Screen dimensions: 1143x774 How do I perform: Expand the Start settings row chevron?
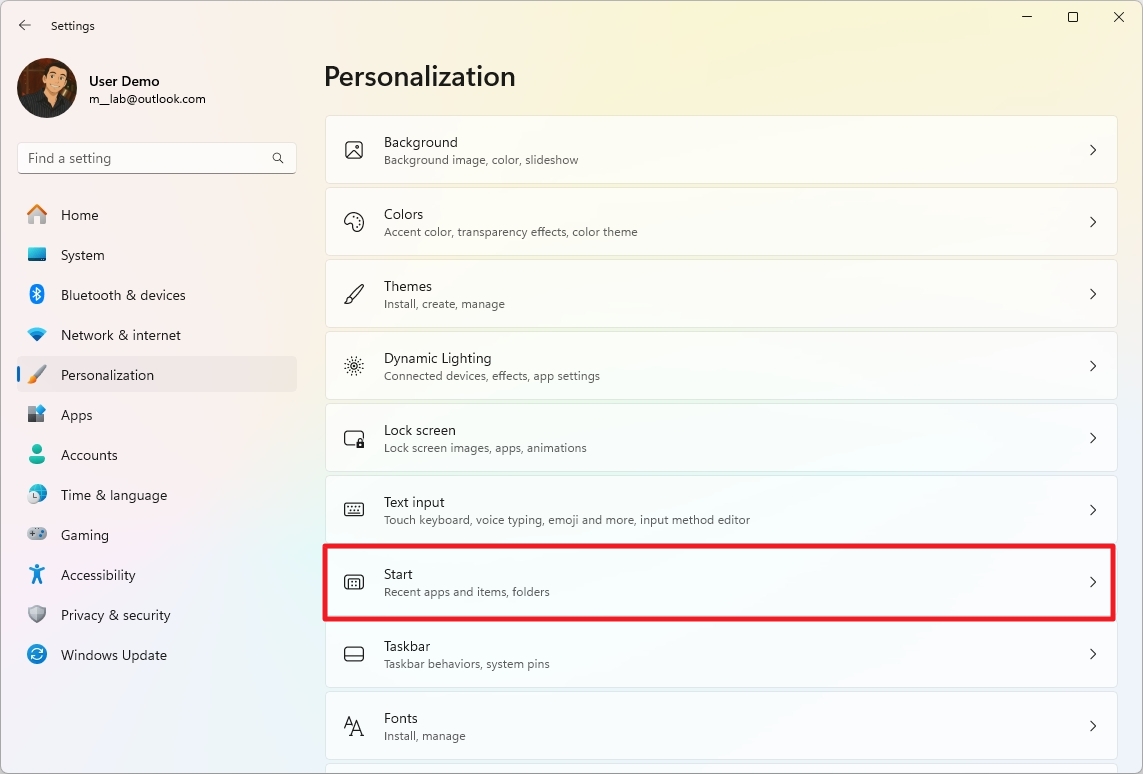click(1092, 581)
